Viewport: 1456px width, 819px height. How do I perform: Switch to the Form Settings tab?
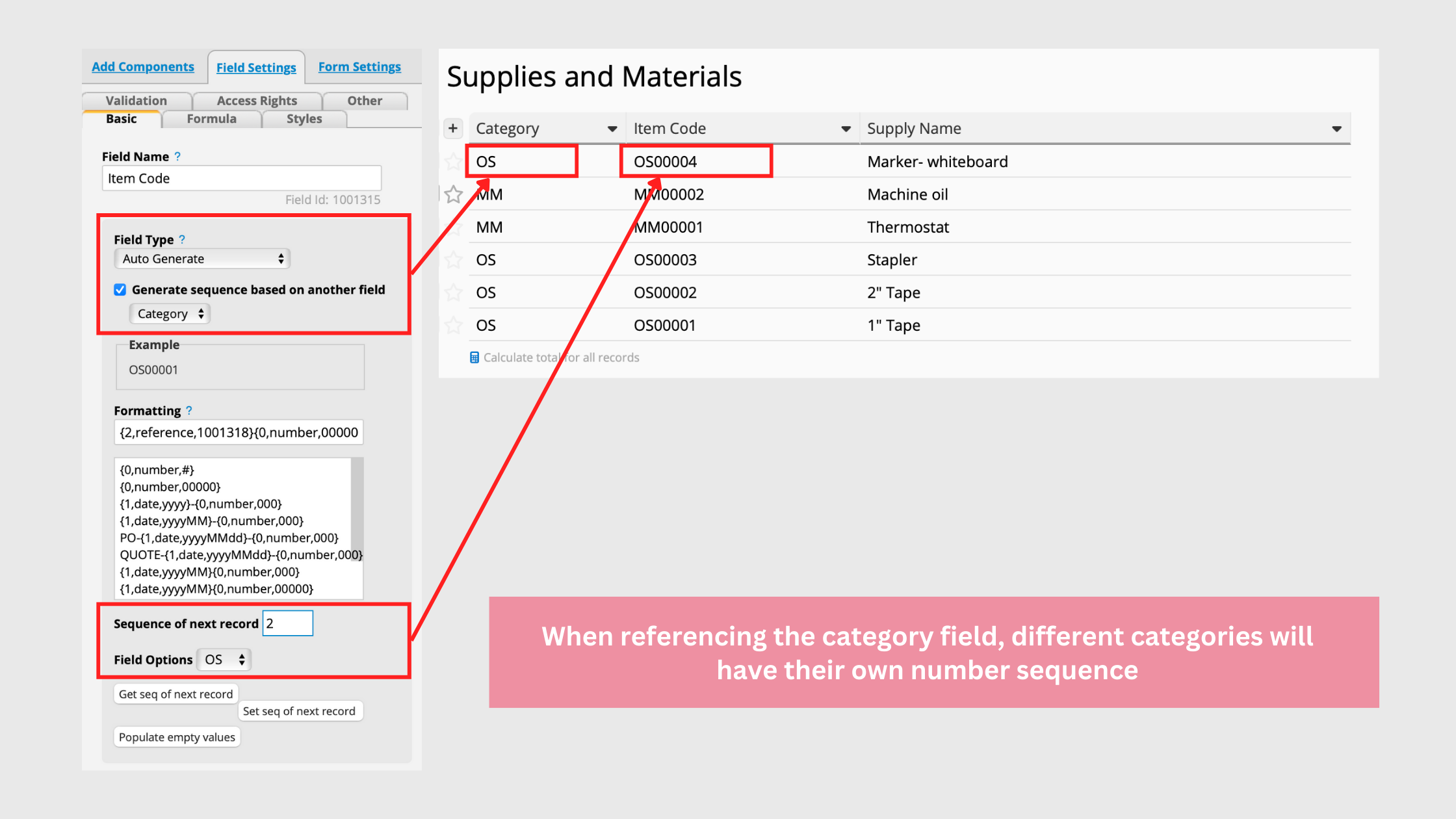click(359, 67)
